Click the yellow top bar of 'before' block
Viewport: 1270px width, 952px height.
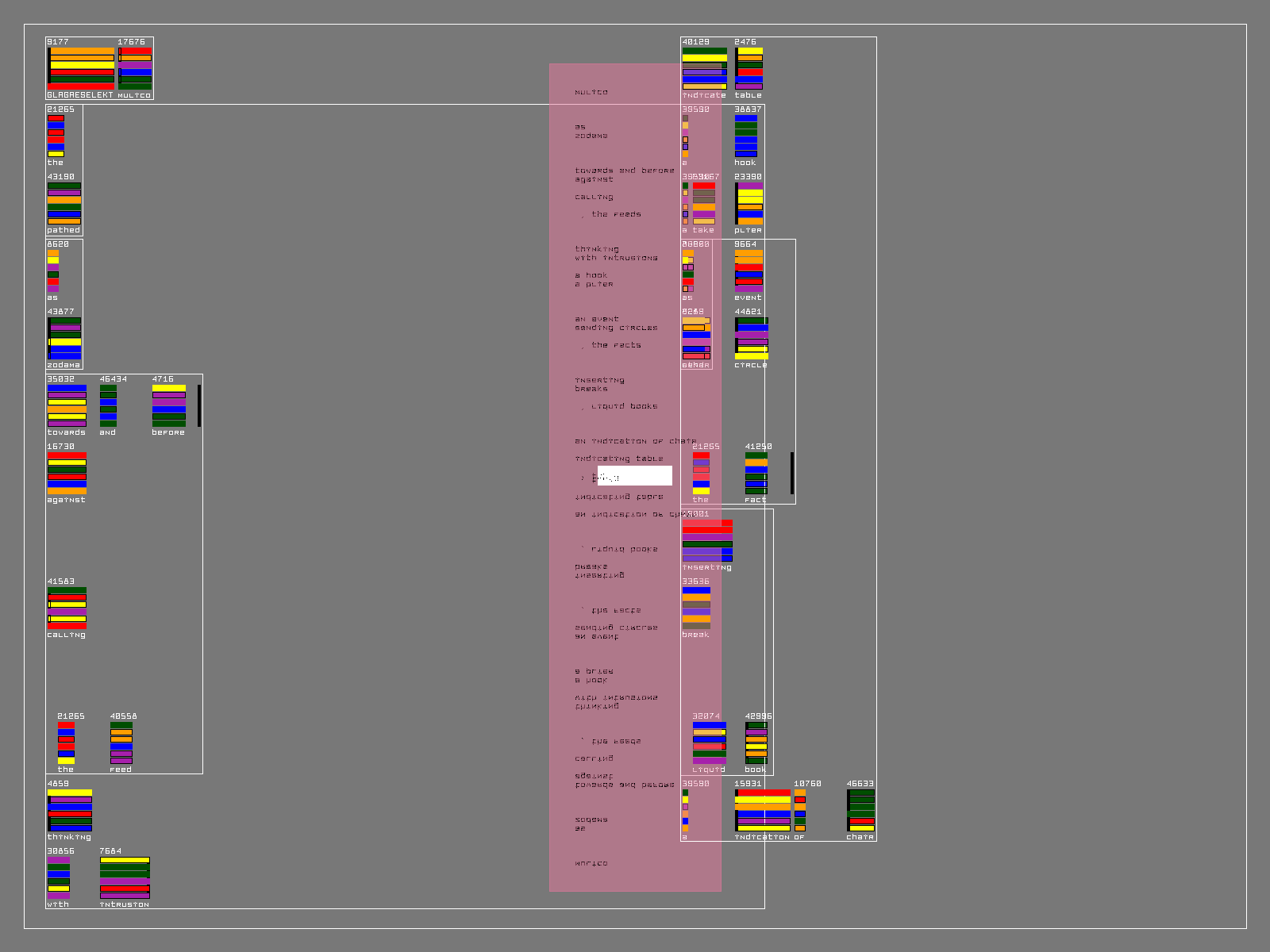pos(168,388)
